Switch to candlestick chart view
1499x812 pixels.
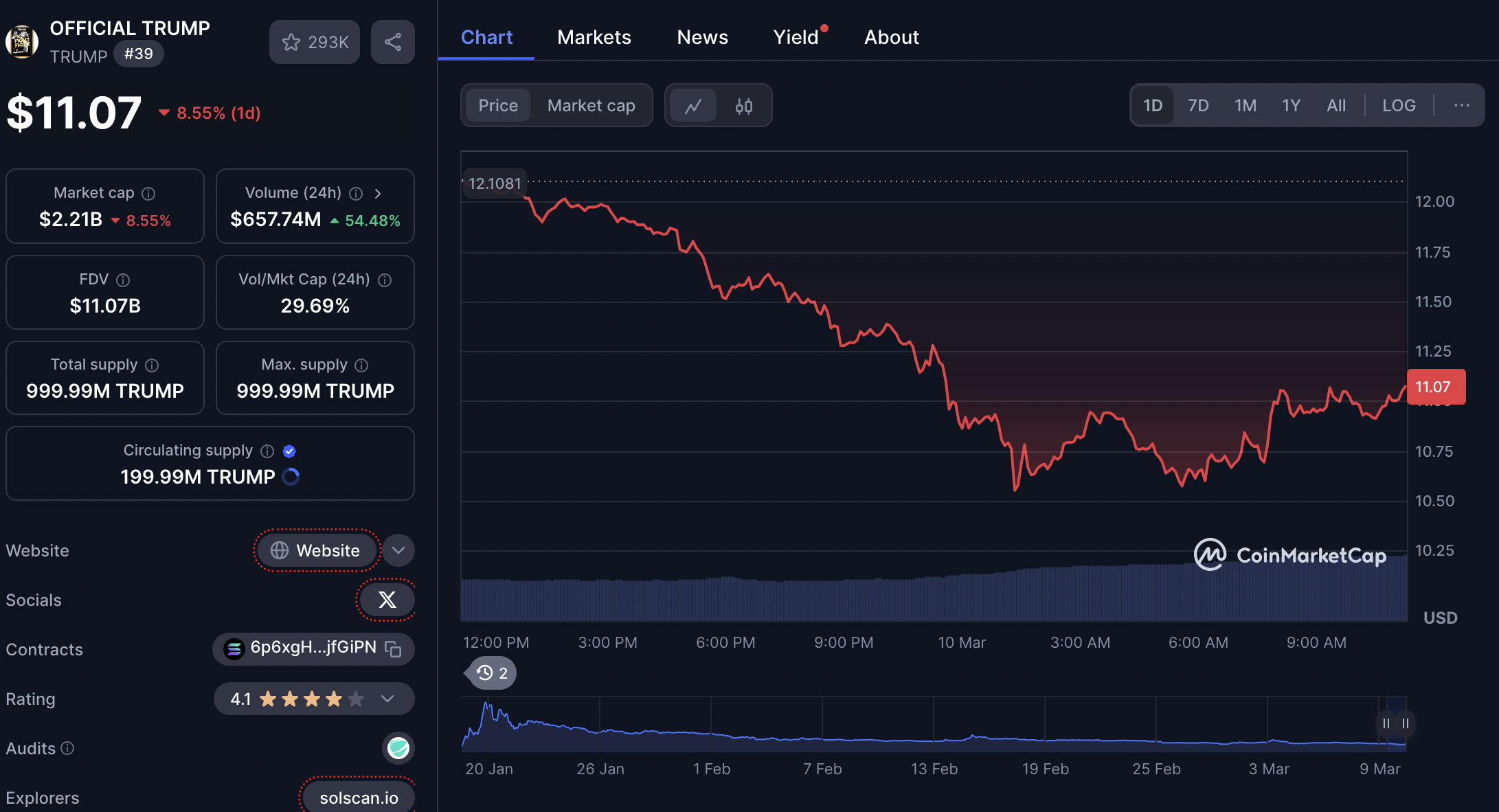click(x=744, y=106)
